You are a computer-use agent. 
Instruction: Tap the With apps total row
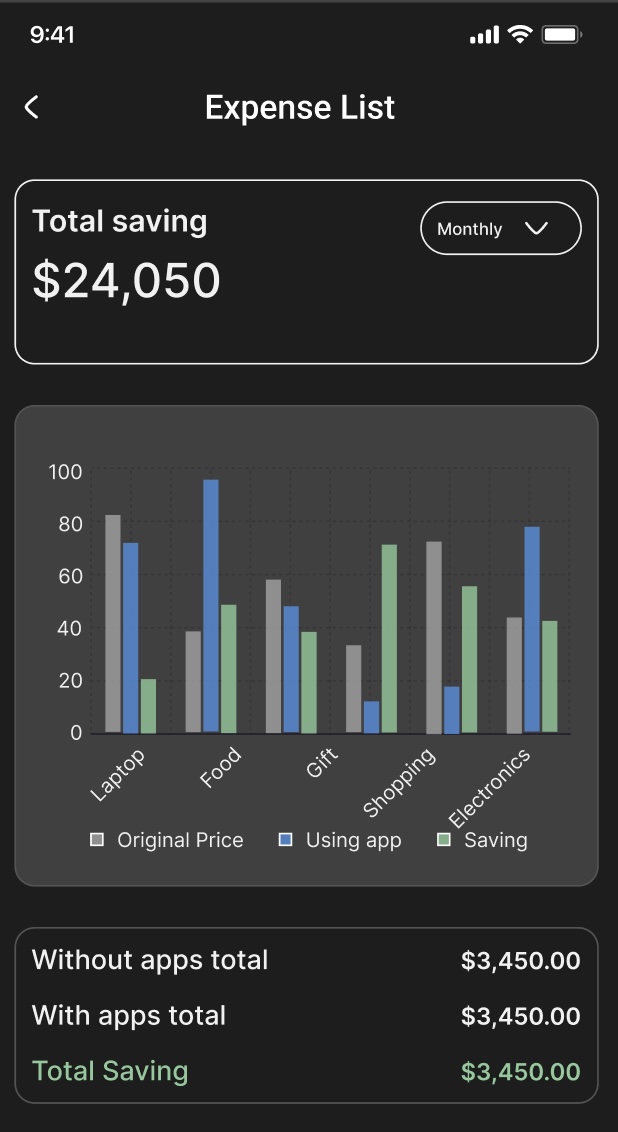point(305,1016)
